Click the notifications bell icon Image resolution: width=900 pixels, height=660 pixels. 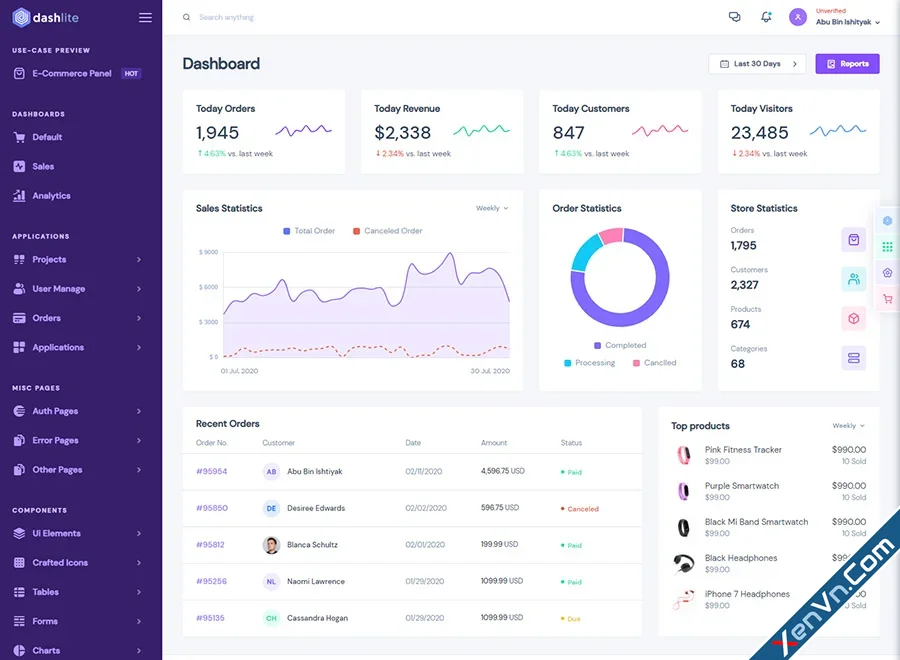(763, 16)
